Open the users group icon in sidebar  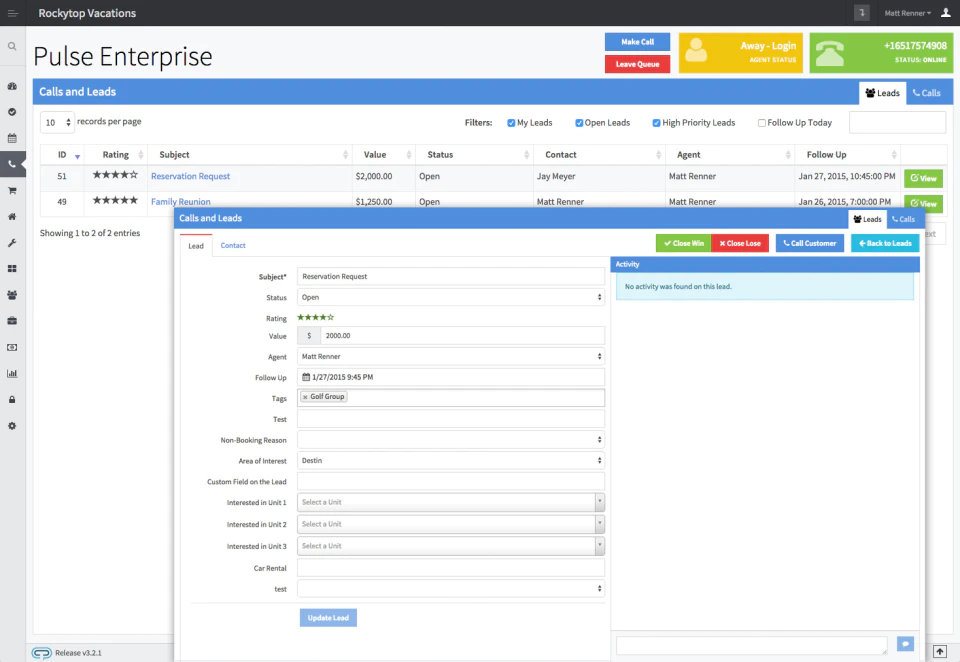click(x=12, y=295)
